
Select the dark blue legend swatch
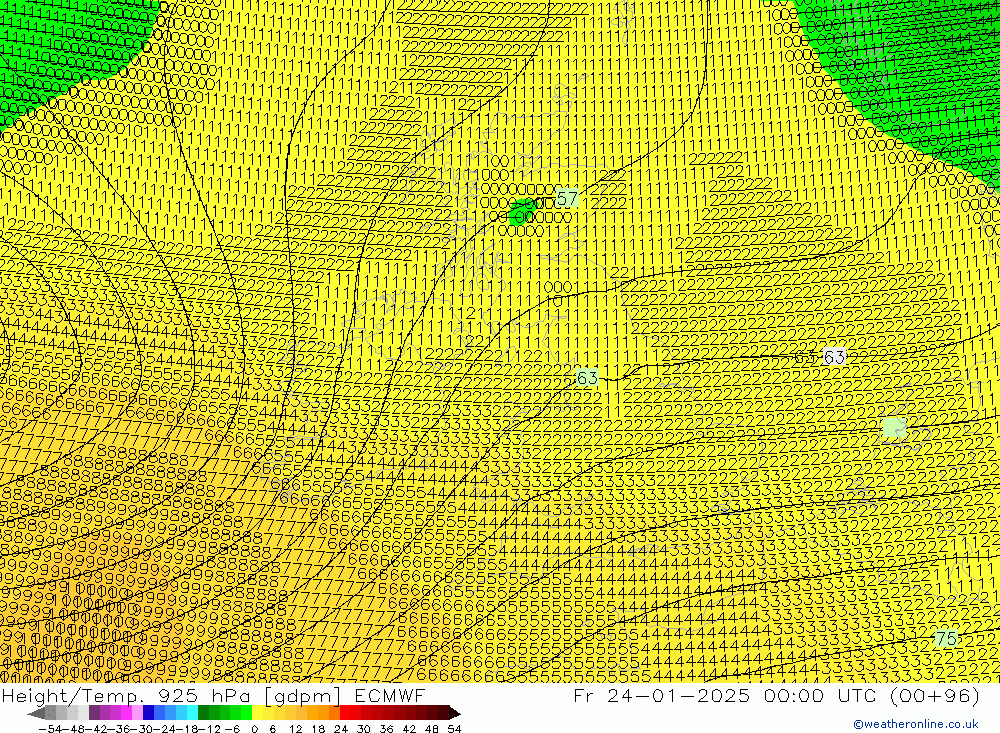[149, 713]
